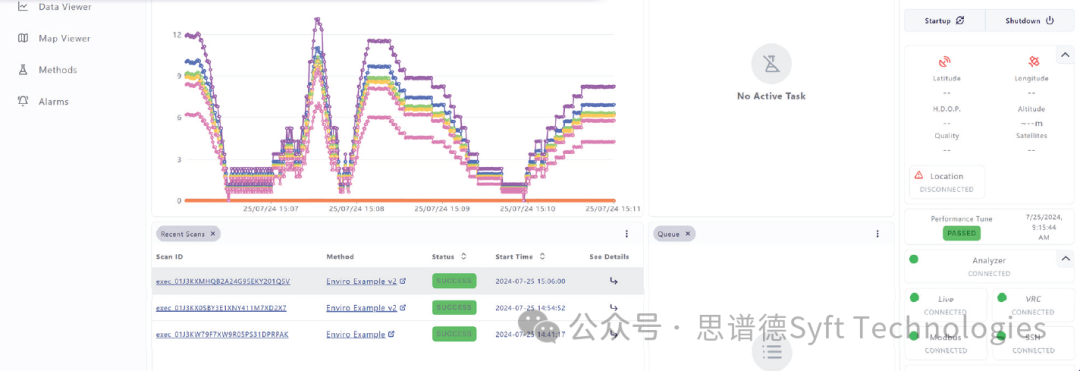The image size is (1080, 371).
Task: Click the Startup button
Action: click(944, 21)
